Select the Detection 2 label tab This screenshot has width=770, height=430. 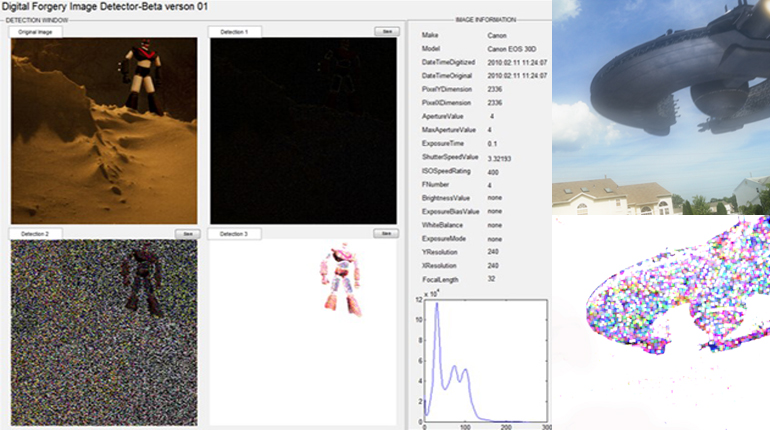[x=35, y=234]
